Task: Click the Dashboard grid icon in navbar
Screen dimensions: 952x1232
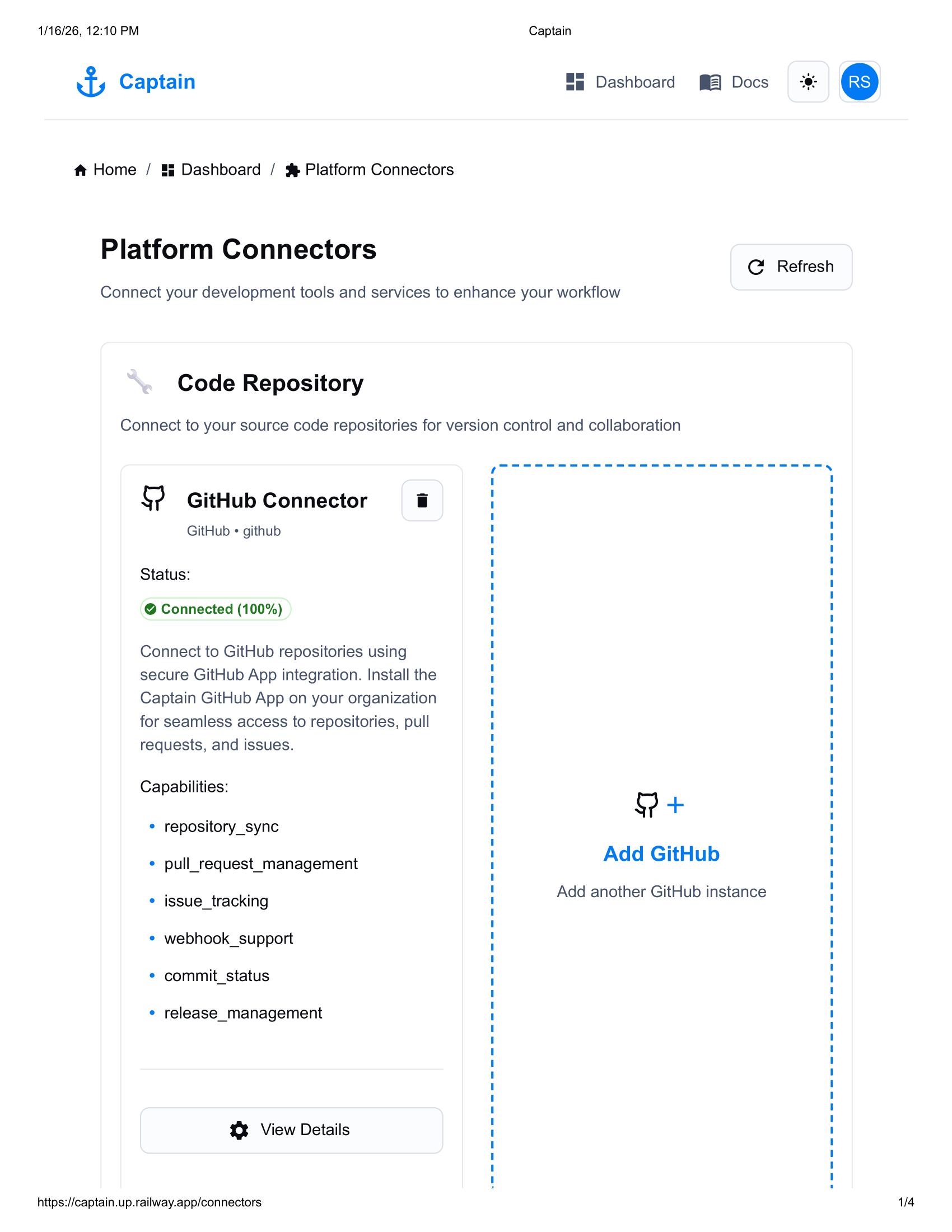Action: [575, 82]
